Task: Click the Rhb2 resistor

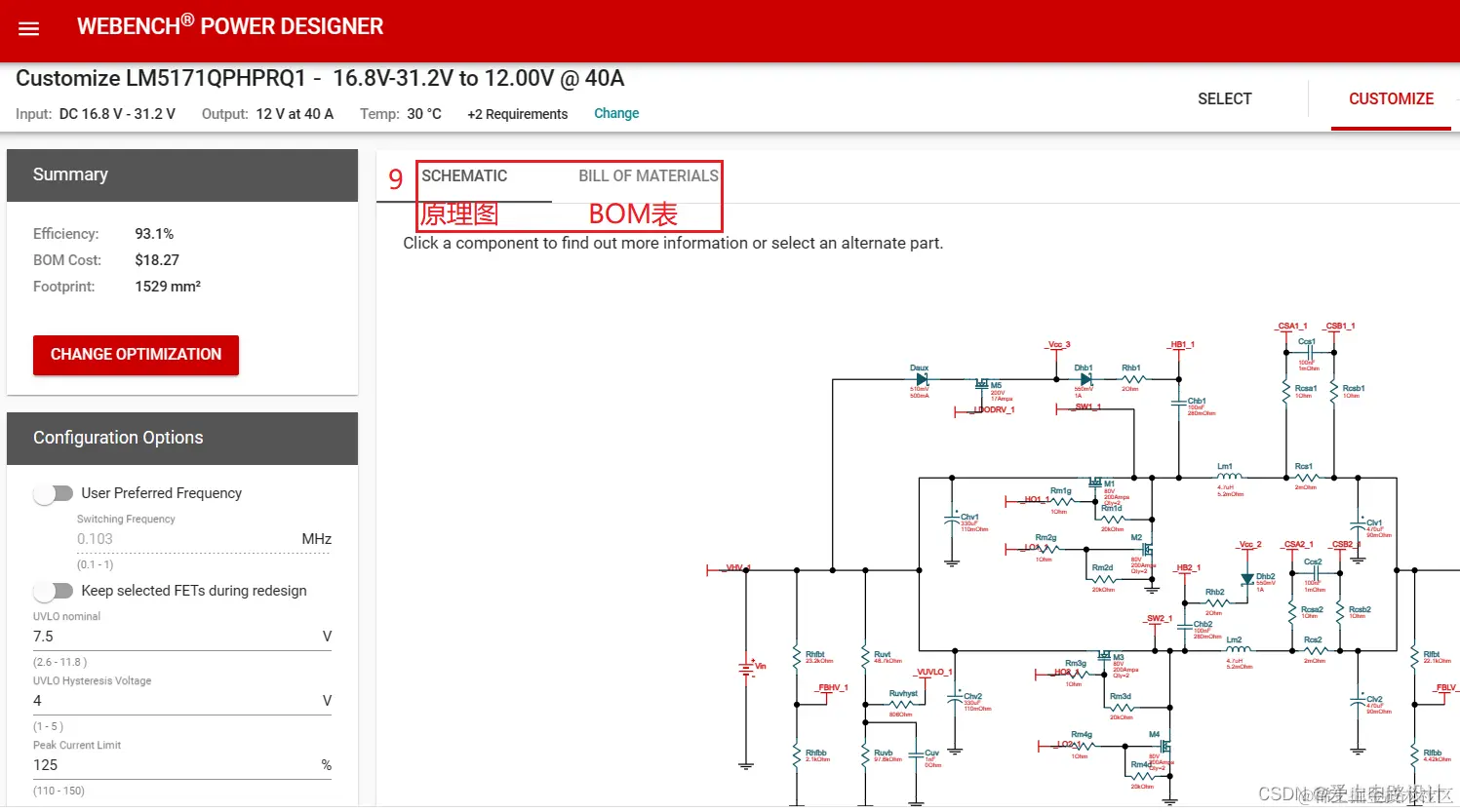Action: pos(1215,603)
